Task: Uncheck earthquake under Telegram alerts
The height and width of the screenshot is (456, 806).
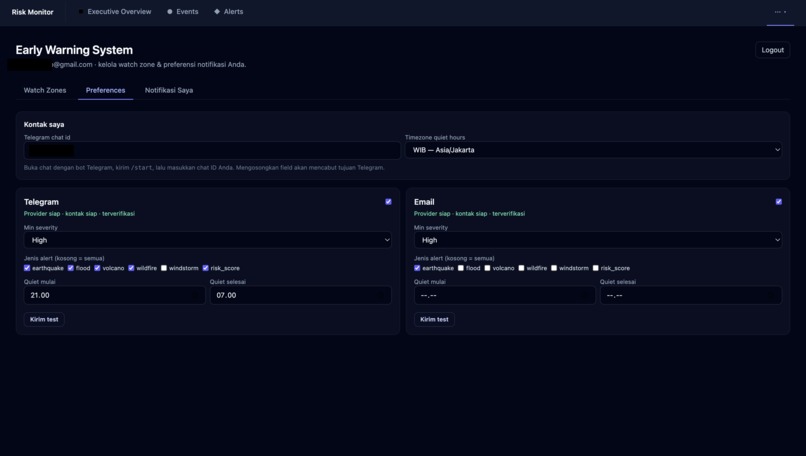Action: [x=27, y=268]
